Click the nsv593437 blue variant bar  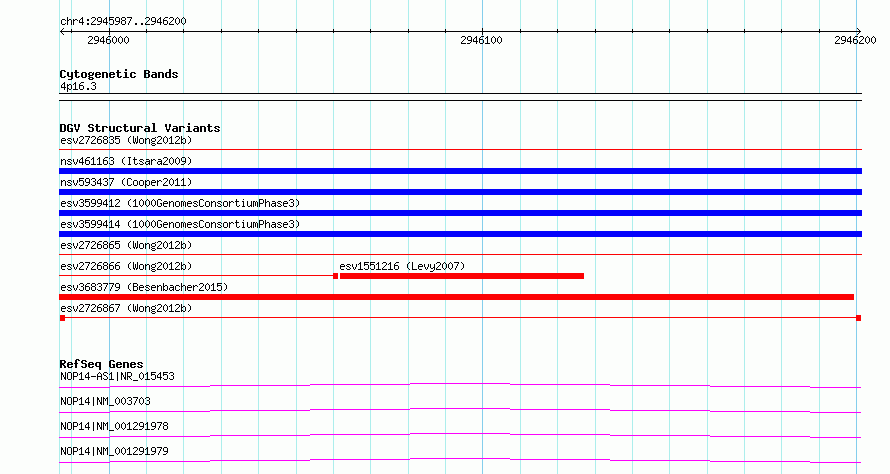(x=460, y=192)
